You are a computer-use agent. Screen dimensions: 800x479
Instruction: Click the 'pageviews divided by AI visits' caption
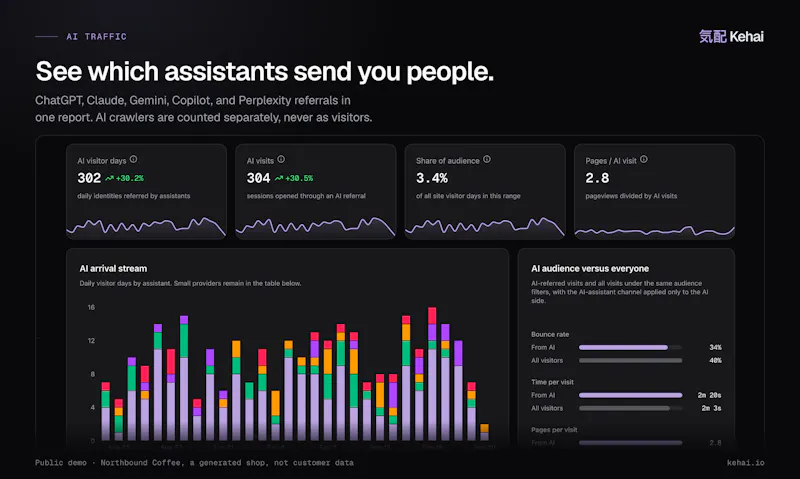[631, 196]
